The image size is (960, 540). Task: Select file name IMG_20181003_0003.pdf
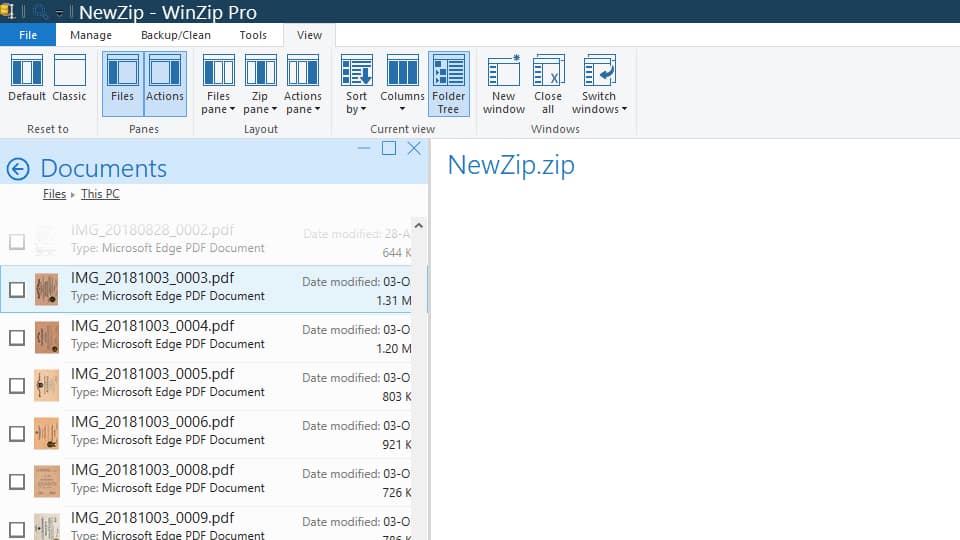(x=152, y=278)
